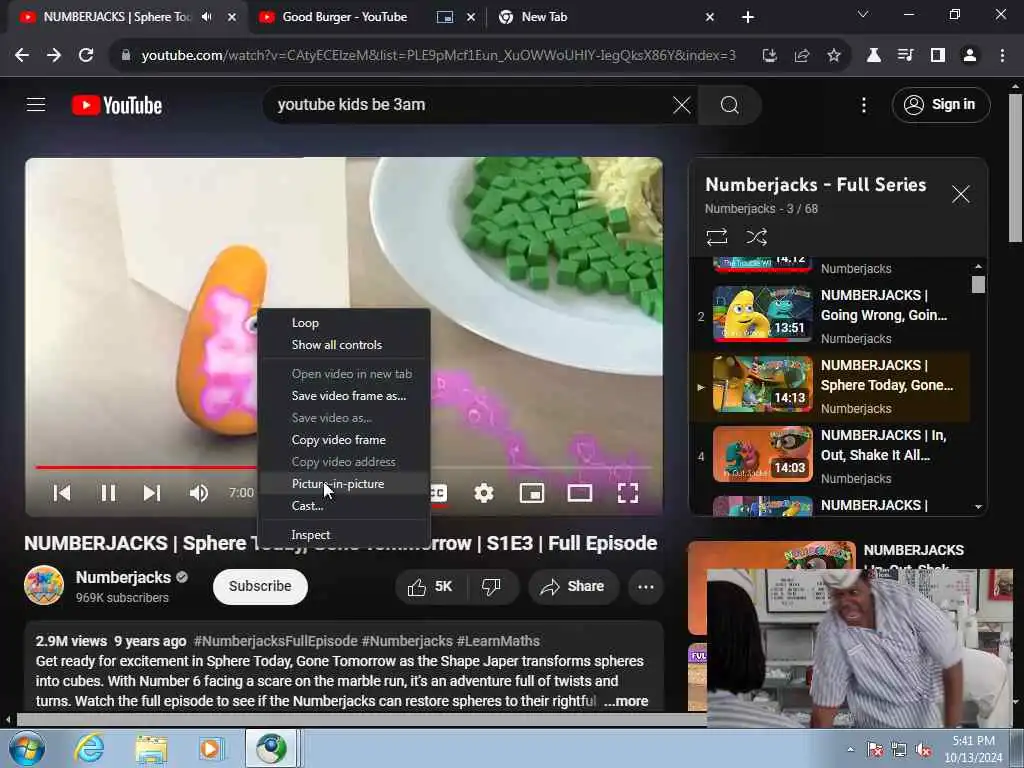Viewport: 1024px width, 768px height.
Task: Skip to previous video
Action: [x=62, y=493]
